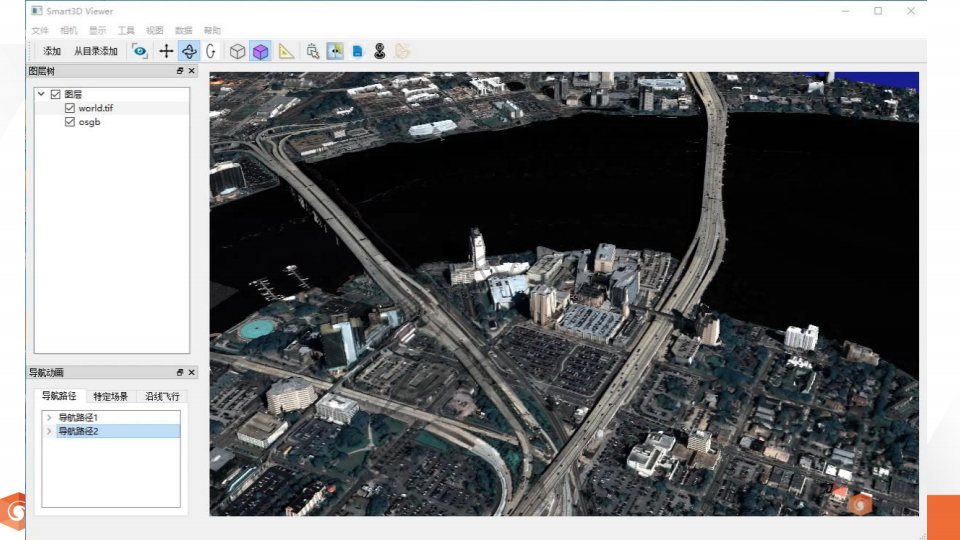Screen dimensions: 960x540
Task: Switch to wireframe cube display
Action: [x=237, y=51]
